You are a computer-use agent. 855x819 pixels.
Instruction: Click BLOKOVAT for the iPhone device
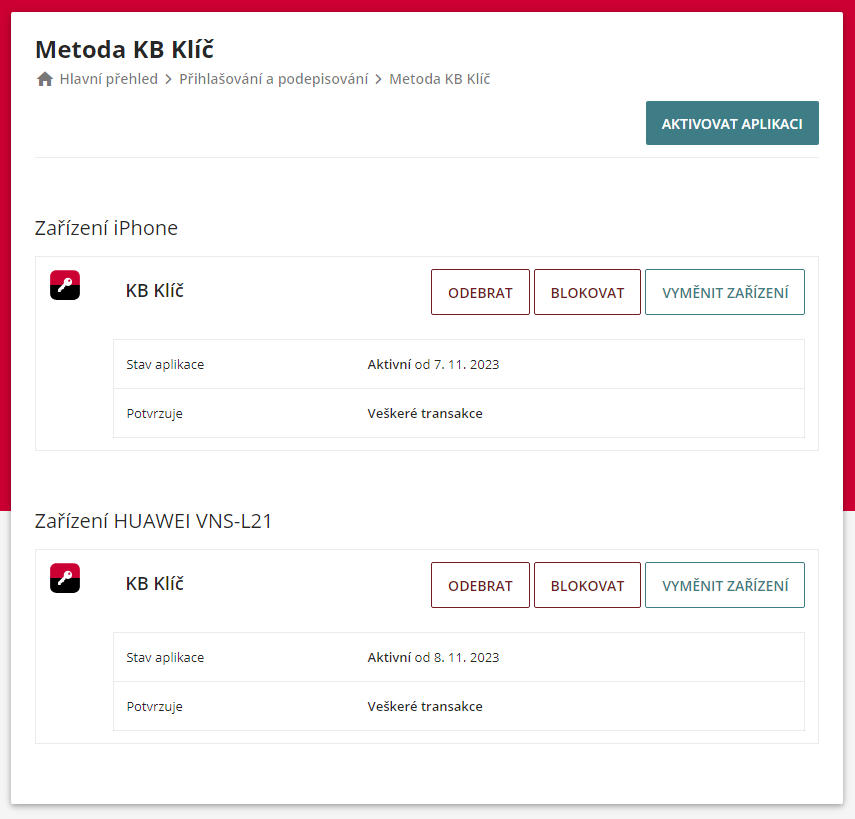pos(587,291)
